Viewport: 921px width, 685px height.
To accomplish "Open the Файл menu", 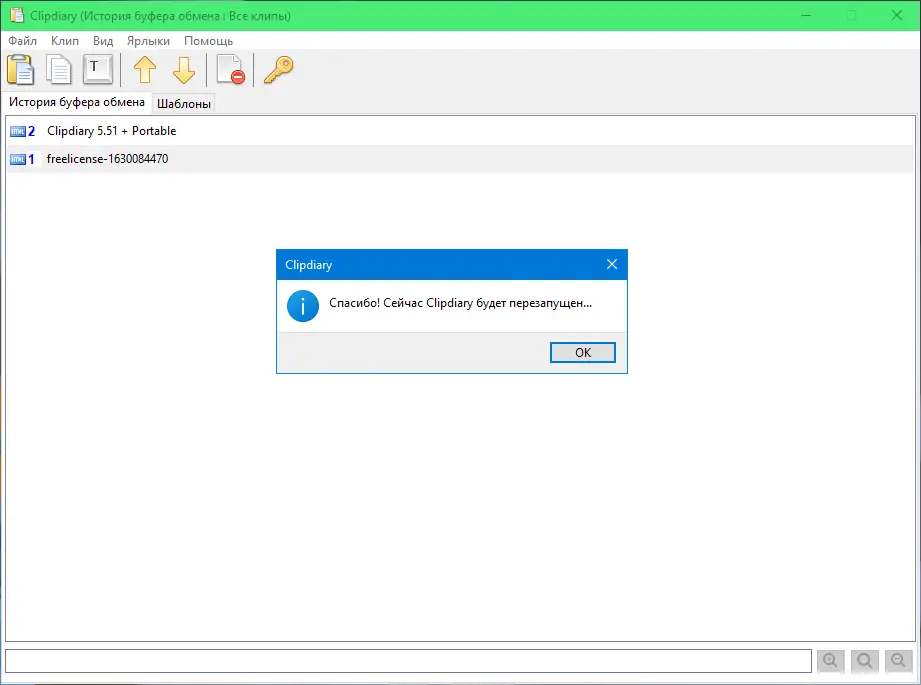I will tap(22, 41).
